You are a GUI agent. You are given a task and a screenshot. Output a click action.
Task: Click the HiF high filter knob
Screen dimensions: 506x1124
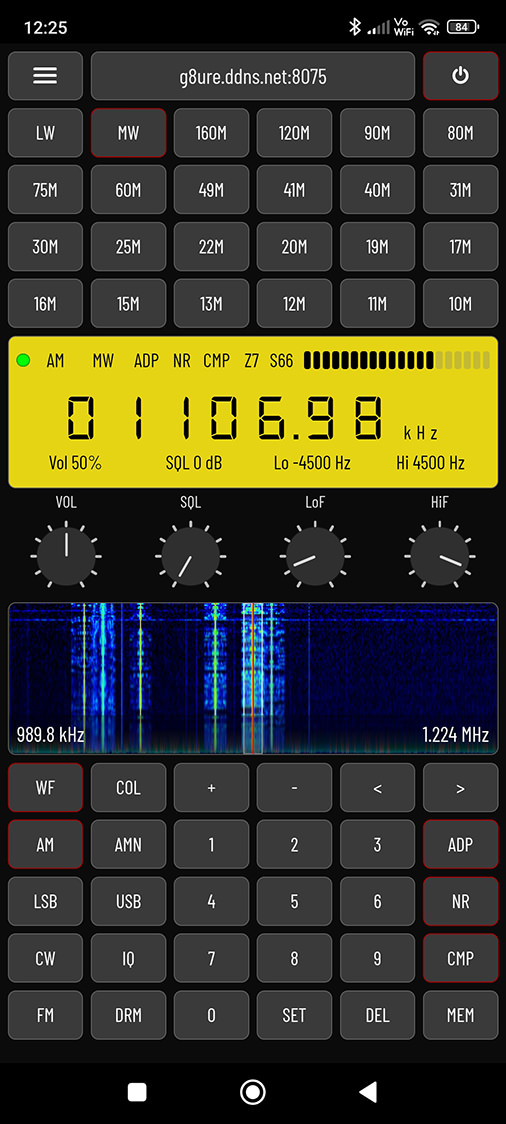(440, 556)
